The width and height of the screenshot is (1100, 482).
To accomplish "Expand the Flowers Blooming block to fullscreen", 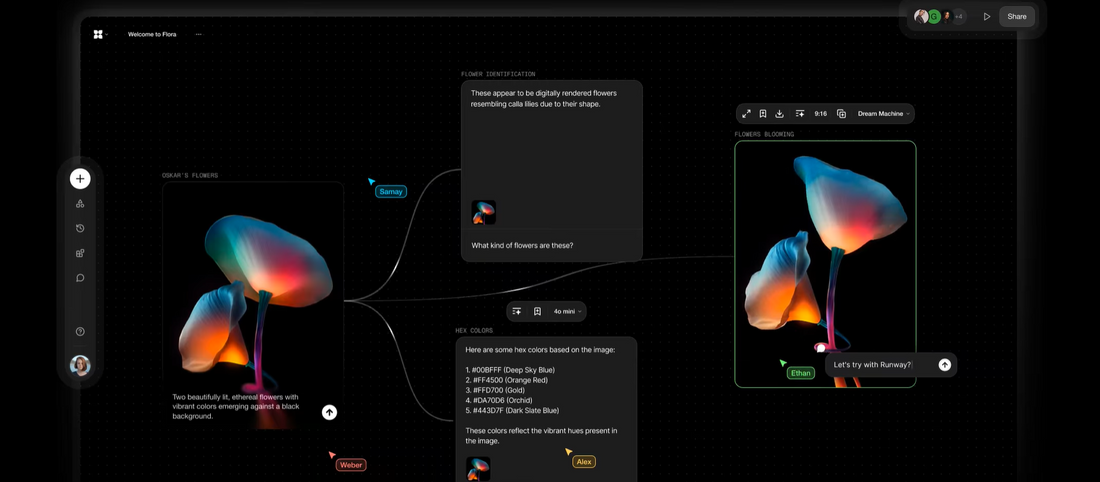I will [746, 114].
